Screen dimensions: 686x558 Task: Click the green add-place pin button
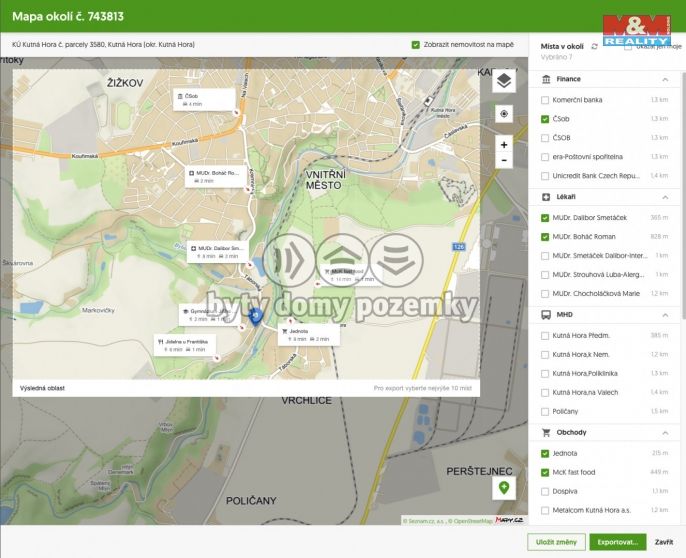(x=504, y=488)
